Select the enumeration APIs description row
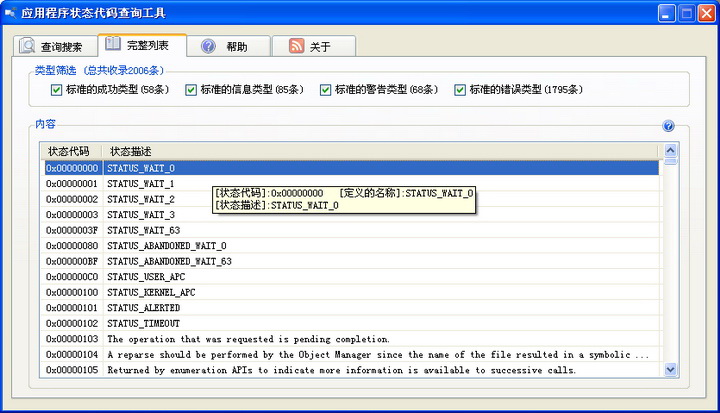Viewport: 720px width, 413px height. [351, 370]
